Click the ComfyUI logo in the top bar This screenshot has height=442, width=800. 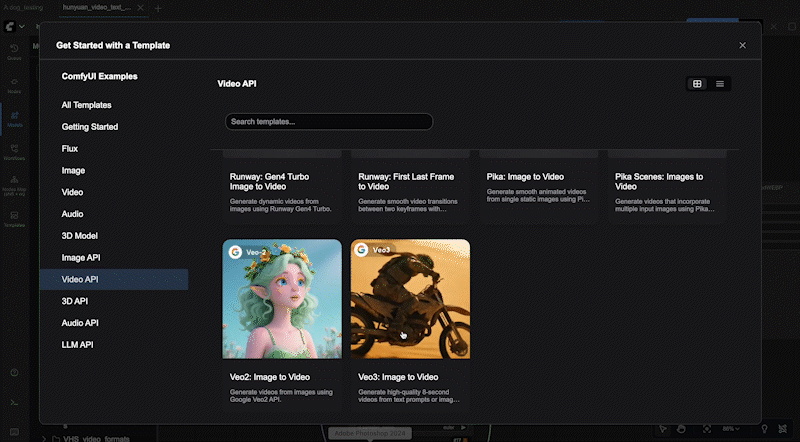10,27
